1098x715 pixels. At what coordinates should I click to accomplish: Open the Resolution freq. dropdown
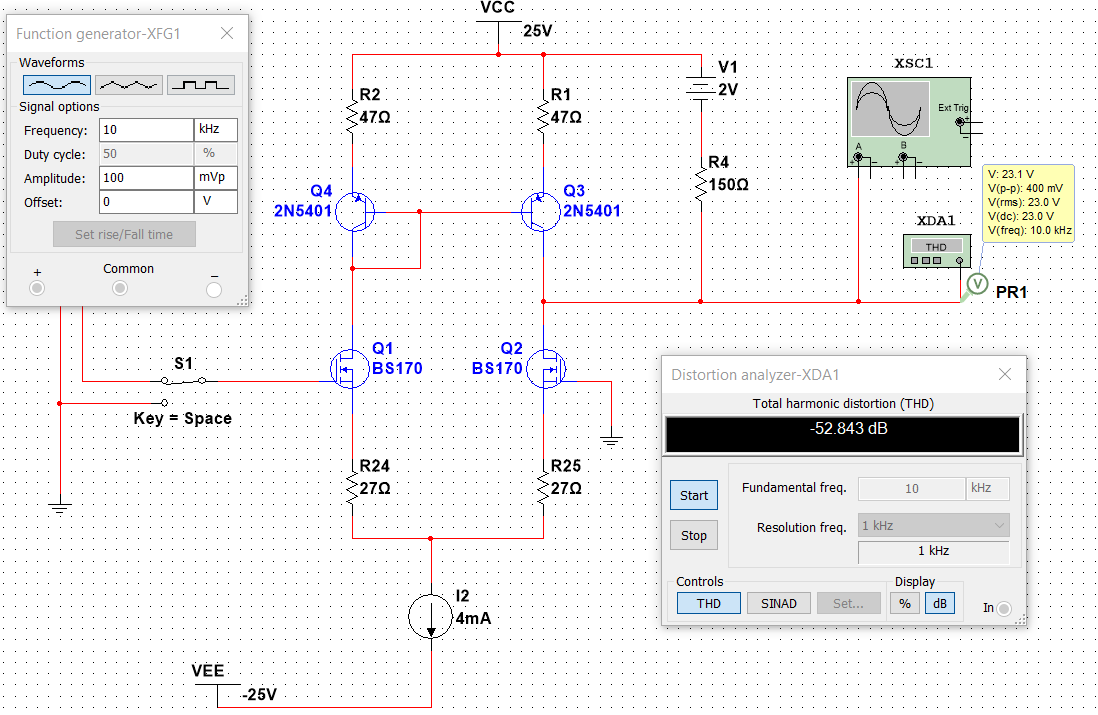[933, 525]
